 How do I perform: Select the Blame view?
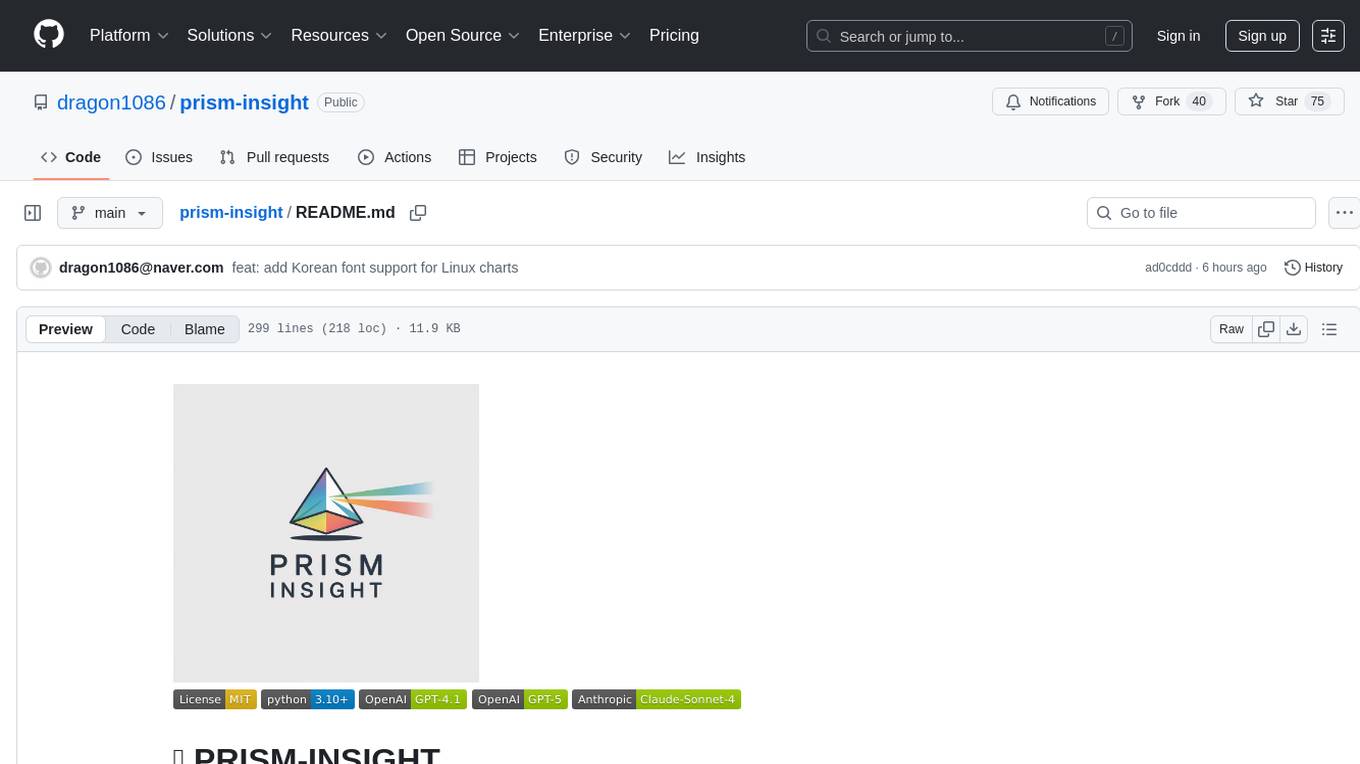click(204, 329)
